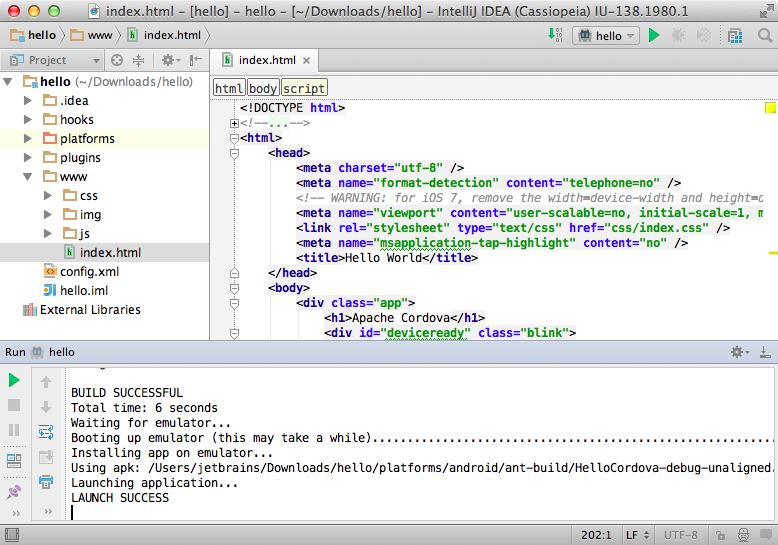The image size is (778, 545).
Task: Expand the plugins folder
Action: tap(28, 158)
